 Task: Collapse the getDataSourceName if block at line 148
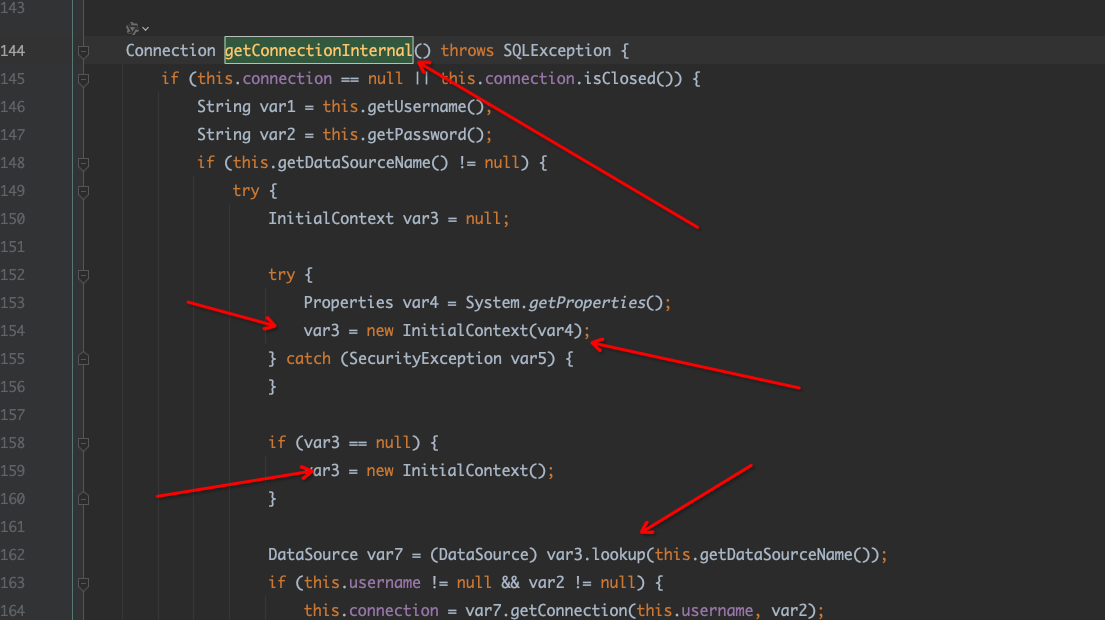coord(84,163)
